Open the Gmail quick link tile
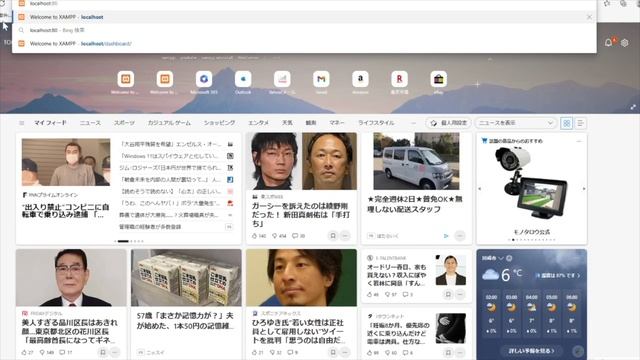Image resolution: width=640 pixels, height=360 pixels. 321,79
